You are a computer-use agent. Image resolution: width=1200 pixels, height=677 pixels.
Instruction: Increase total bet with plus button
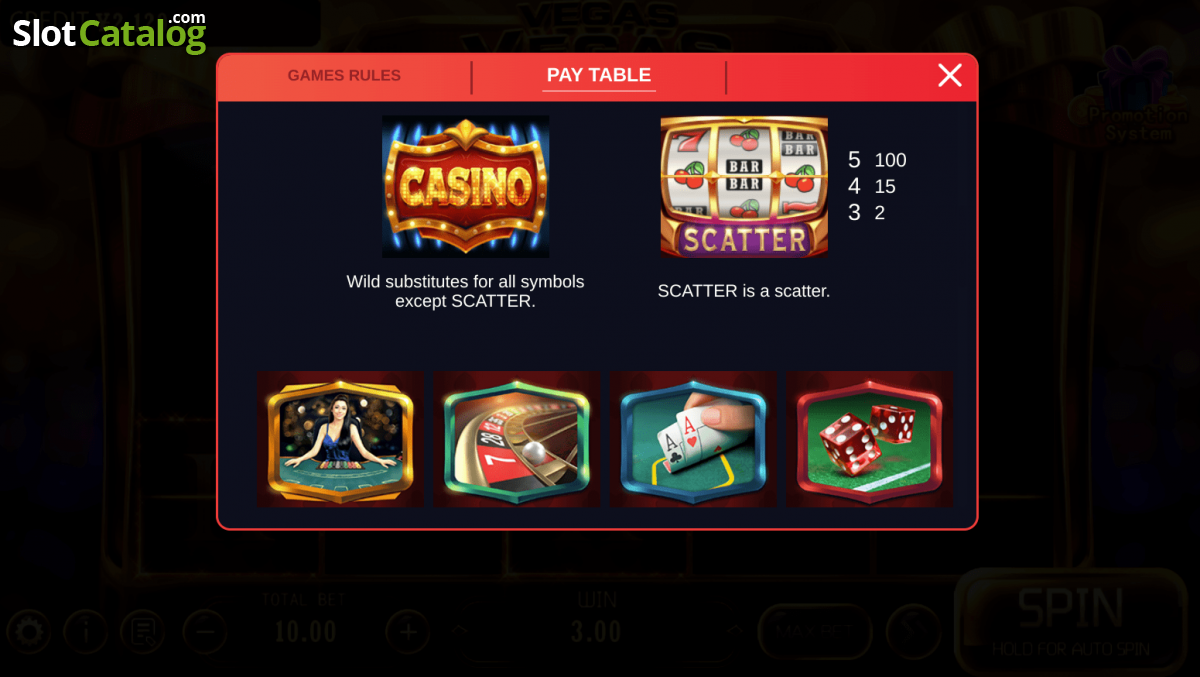(x=408, y=632)
